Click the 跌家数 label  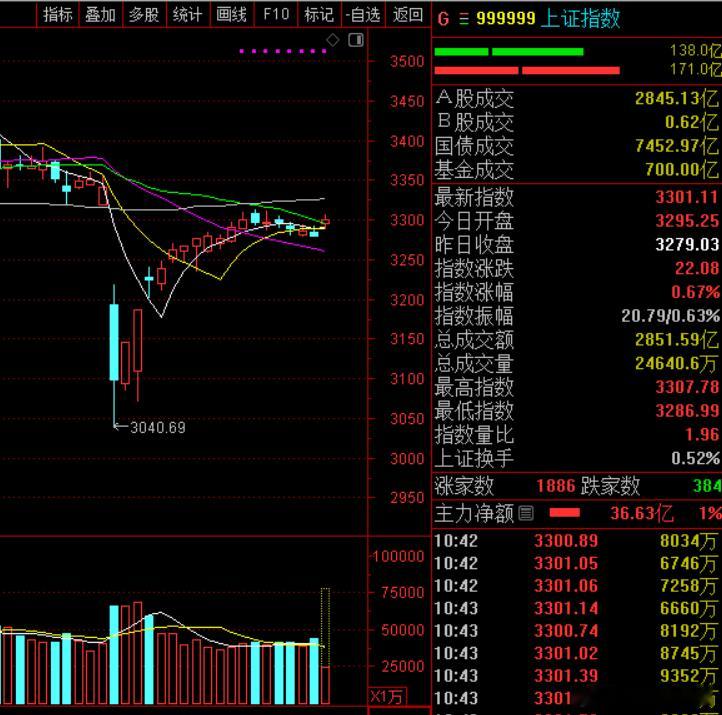pyautogui.click(x=611, y=486)
